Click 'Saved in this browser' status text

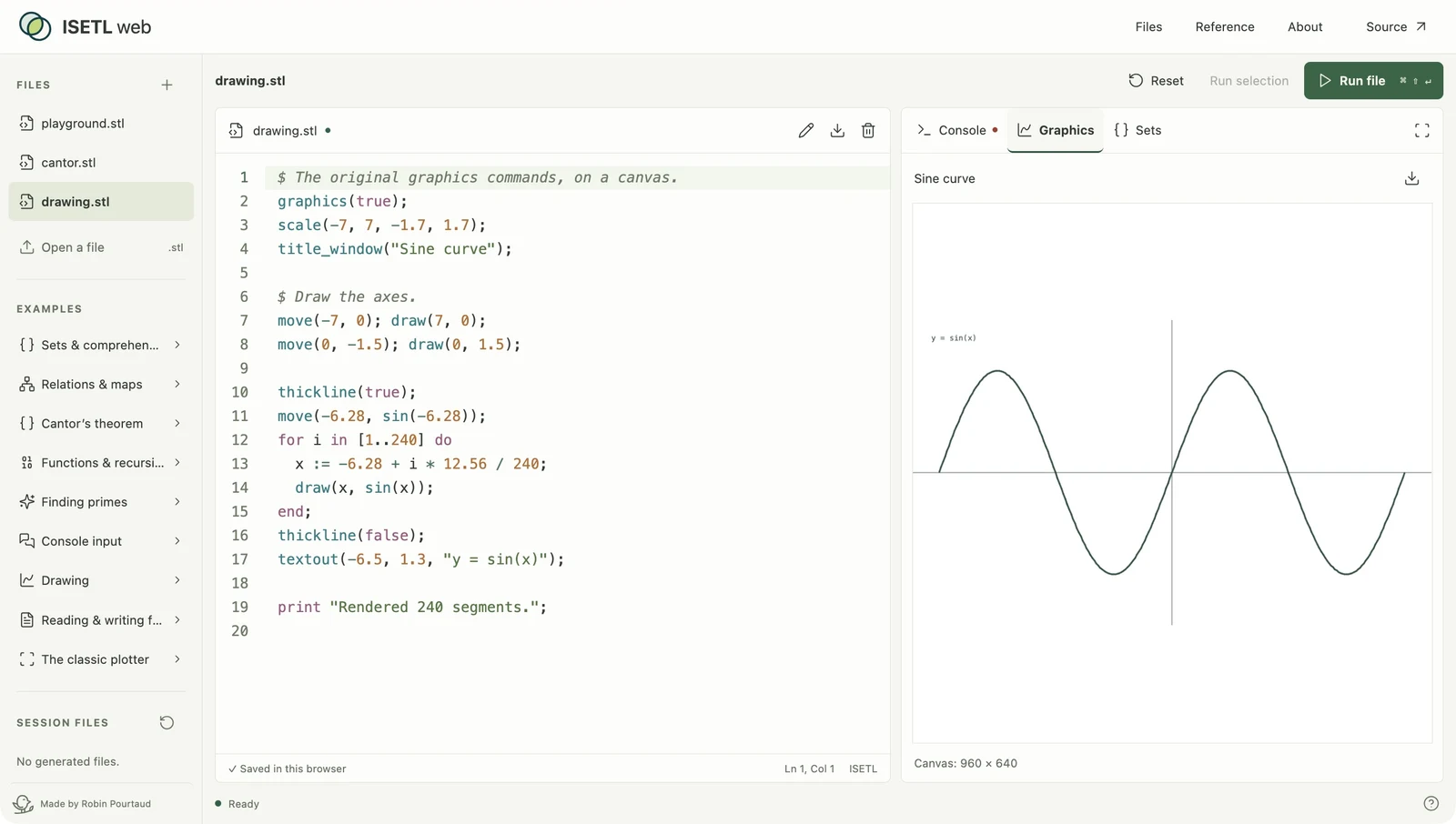click(x=288, y=769)
